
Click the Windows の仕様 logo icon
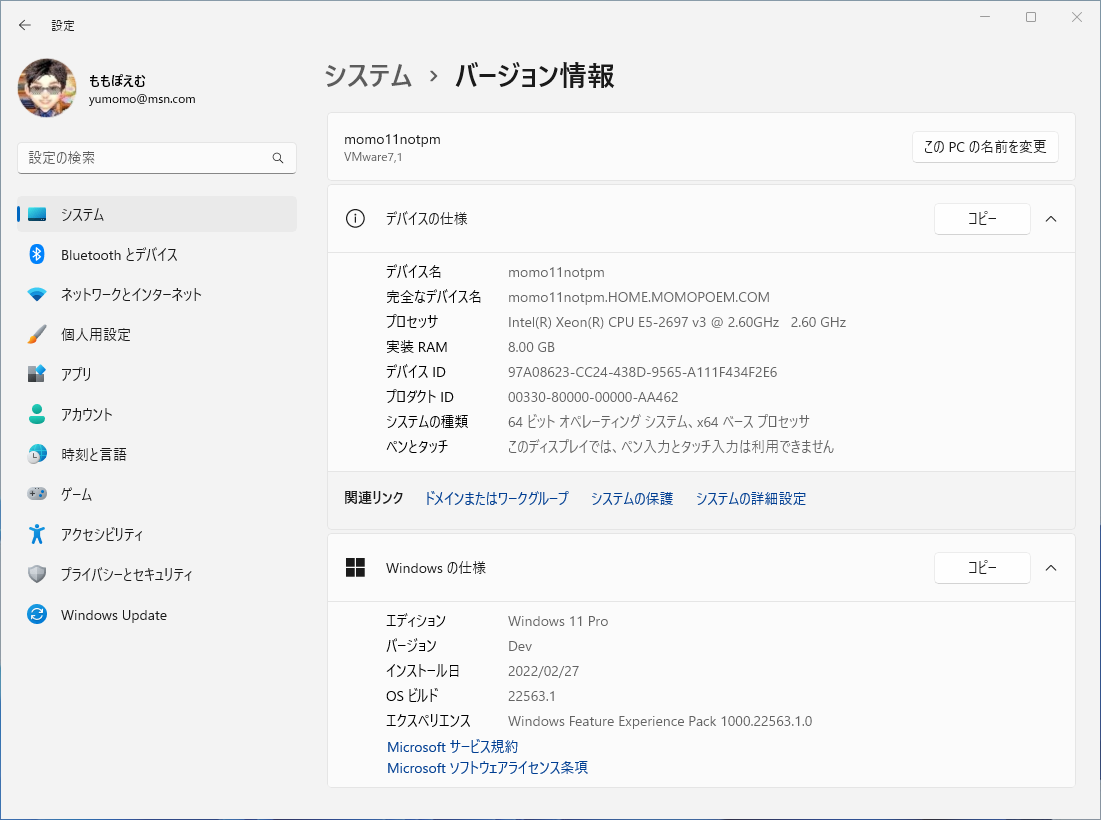355,568
